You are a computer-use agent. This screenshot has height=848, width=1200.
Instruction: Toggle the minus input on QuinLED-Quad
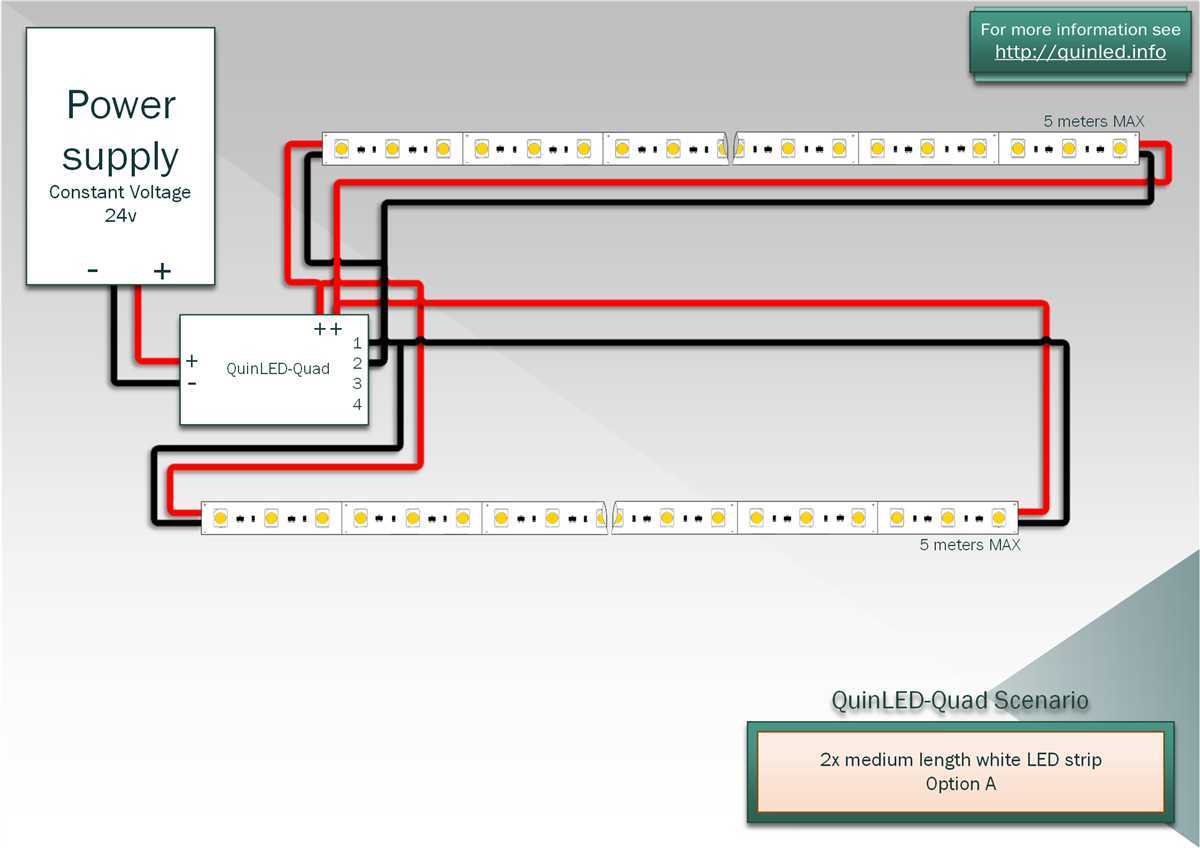click(190, 382)
